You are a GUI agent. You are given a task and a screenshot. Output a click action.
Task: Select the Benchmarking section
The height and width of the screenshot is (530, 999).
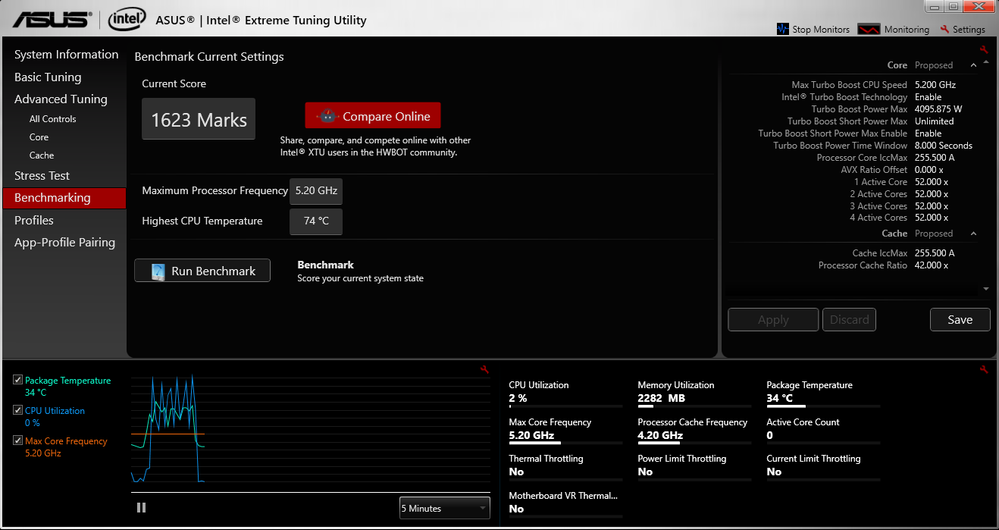coord(64,198)
